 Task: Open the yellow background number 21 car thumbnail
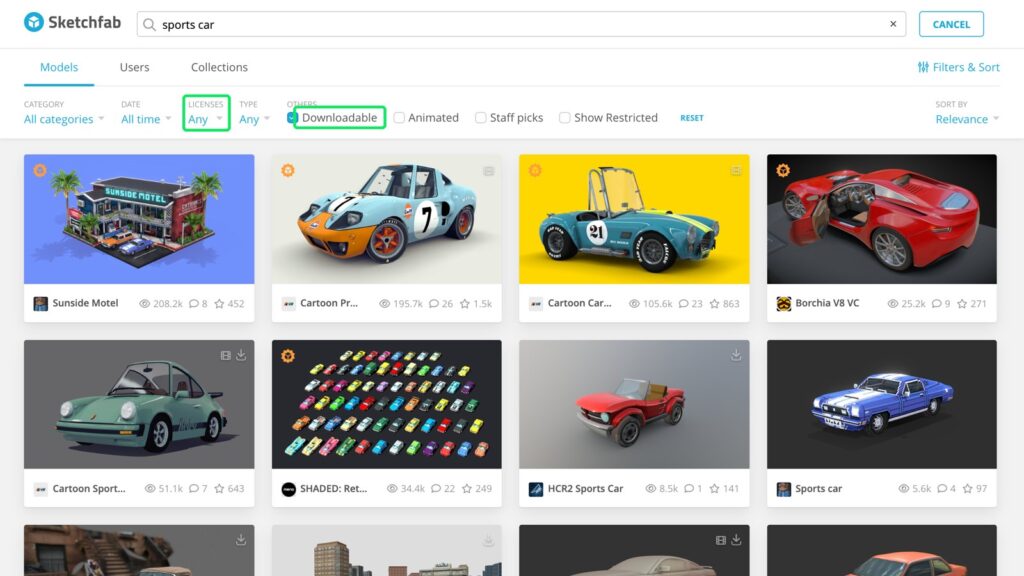pyautogui.click(x=634, y=219)
